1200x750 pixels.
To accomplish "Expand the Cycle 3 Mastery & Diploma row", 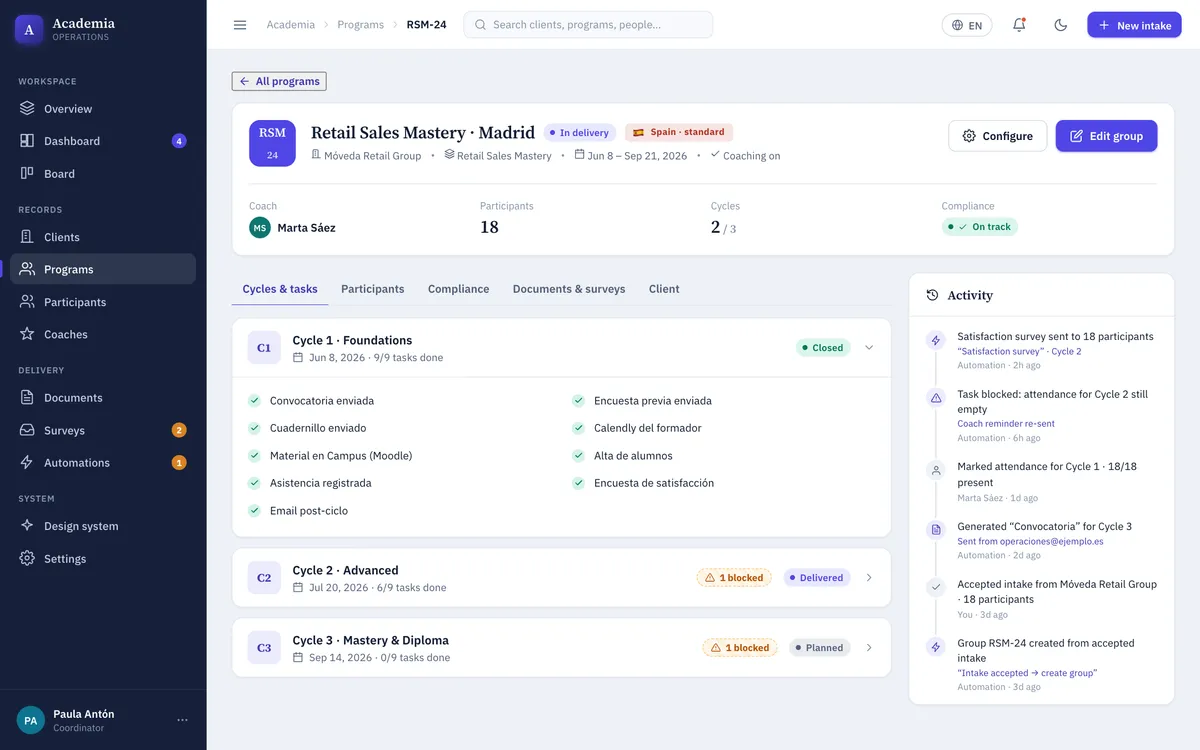I will coord(869,648).
